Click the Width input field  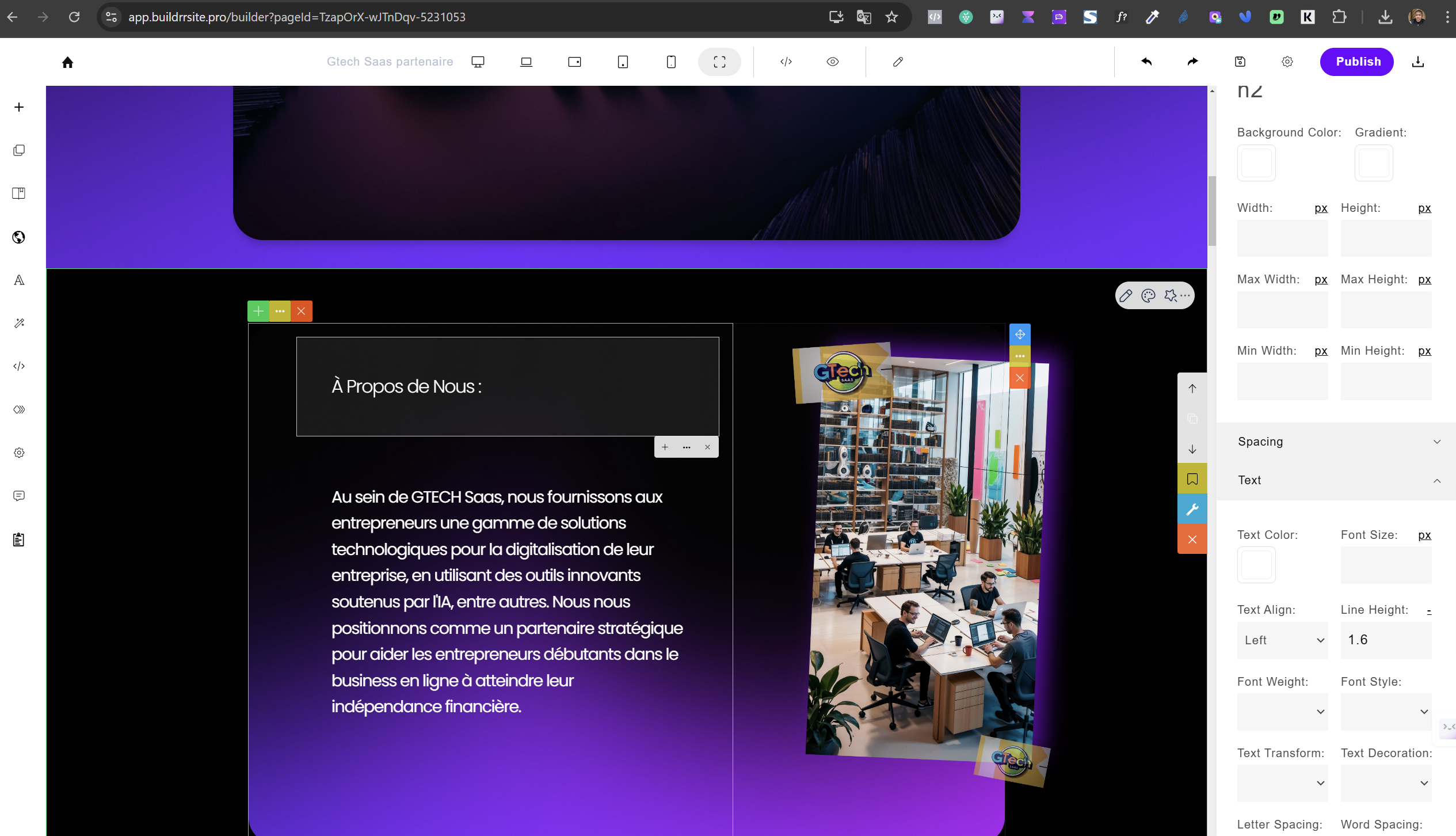[x=1283, y=238]
